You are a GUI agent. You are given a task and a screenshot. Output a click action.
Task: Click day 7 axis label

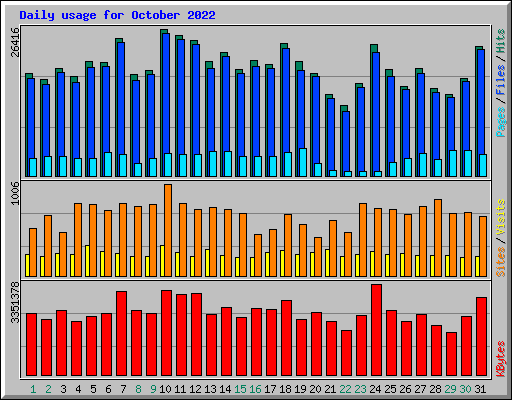[x=123, y=389]
